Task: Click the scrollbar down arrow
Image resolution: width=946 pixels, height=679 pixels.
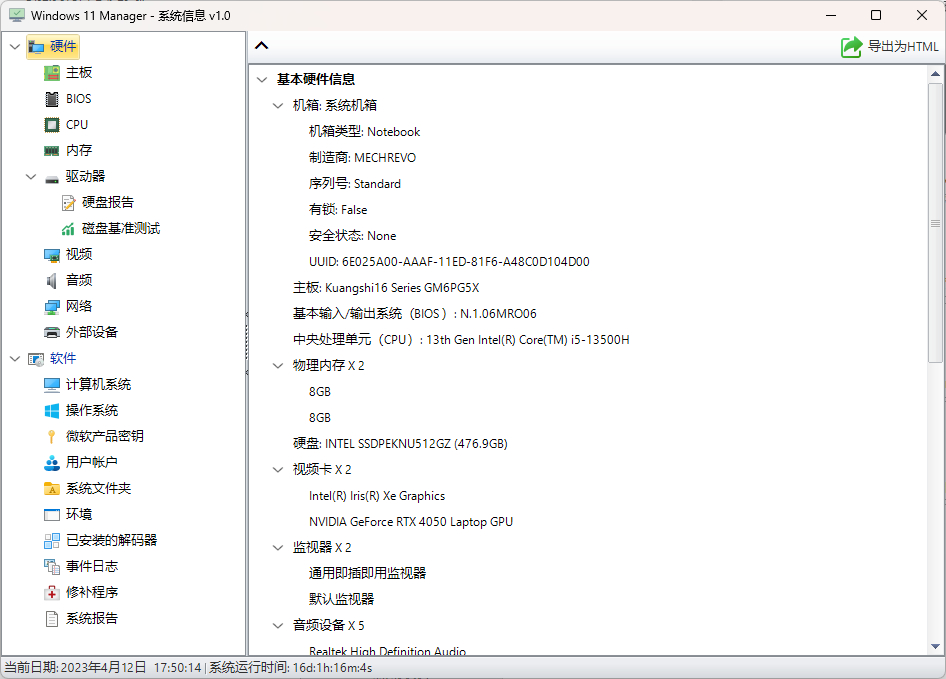Action: pos(935,646)
